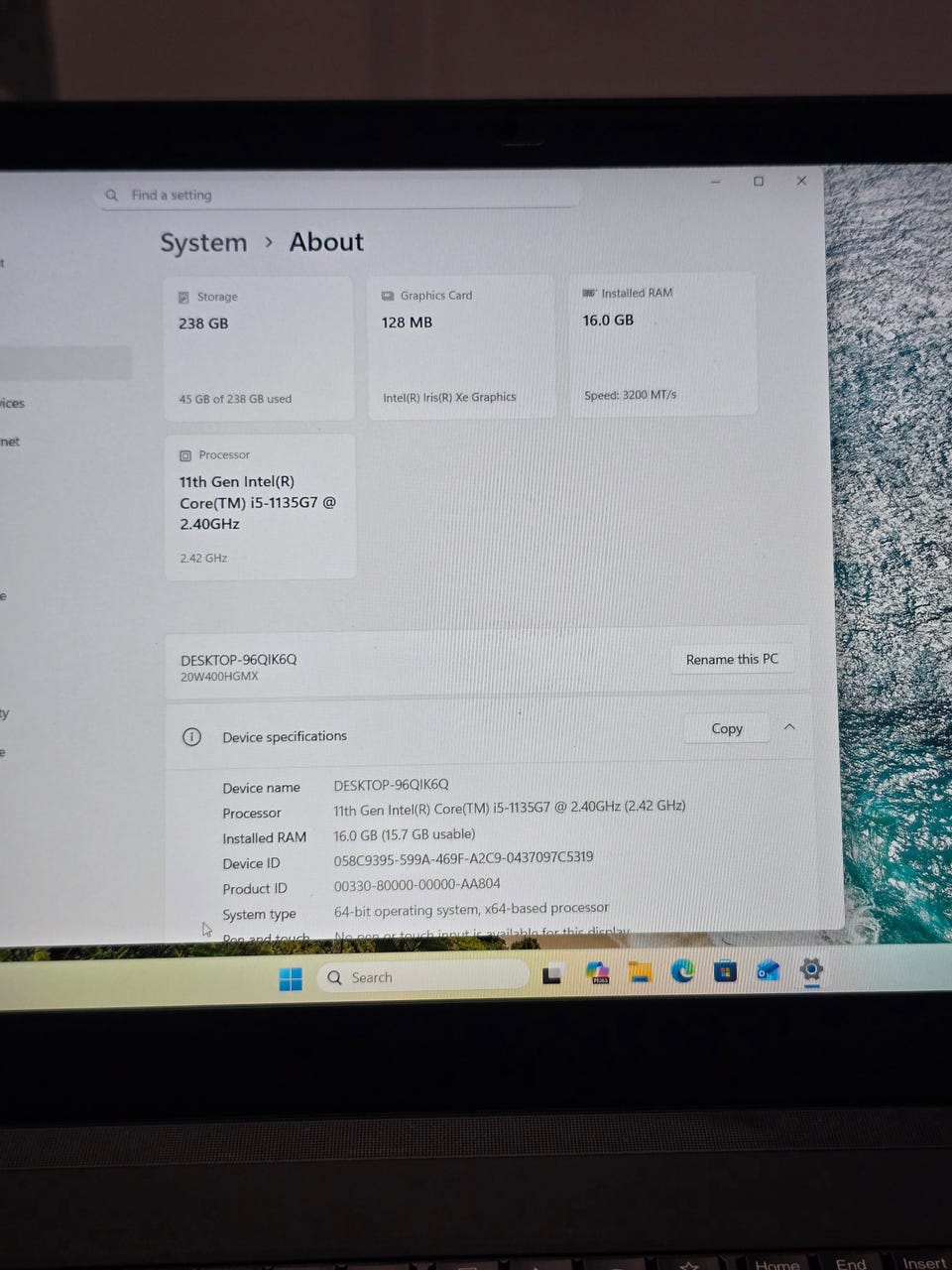This screenshot has height=1270, width=952.
Task: Click the Device specifications info icon
Action: click(191, 737)
